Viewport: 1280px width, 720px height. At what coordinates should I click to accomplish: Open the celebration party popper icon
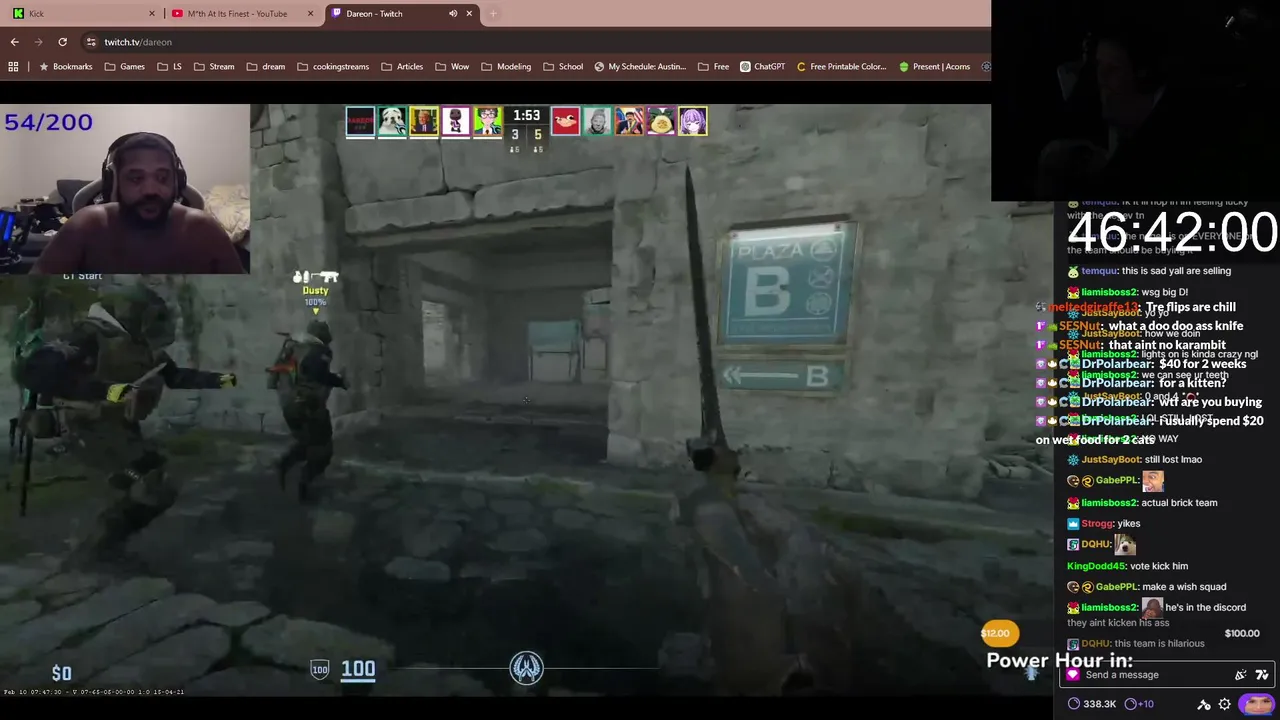click(1240, 675)
